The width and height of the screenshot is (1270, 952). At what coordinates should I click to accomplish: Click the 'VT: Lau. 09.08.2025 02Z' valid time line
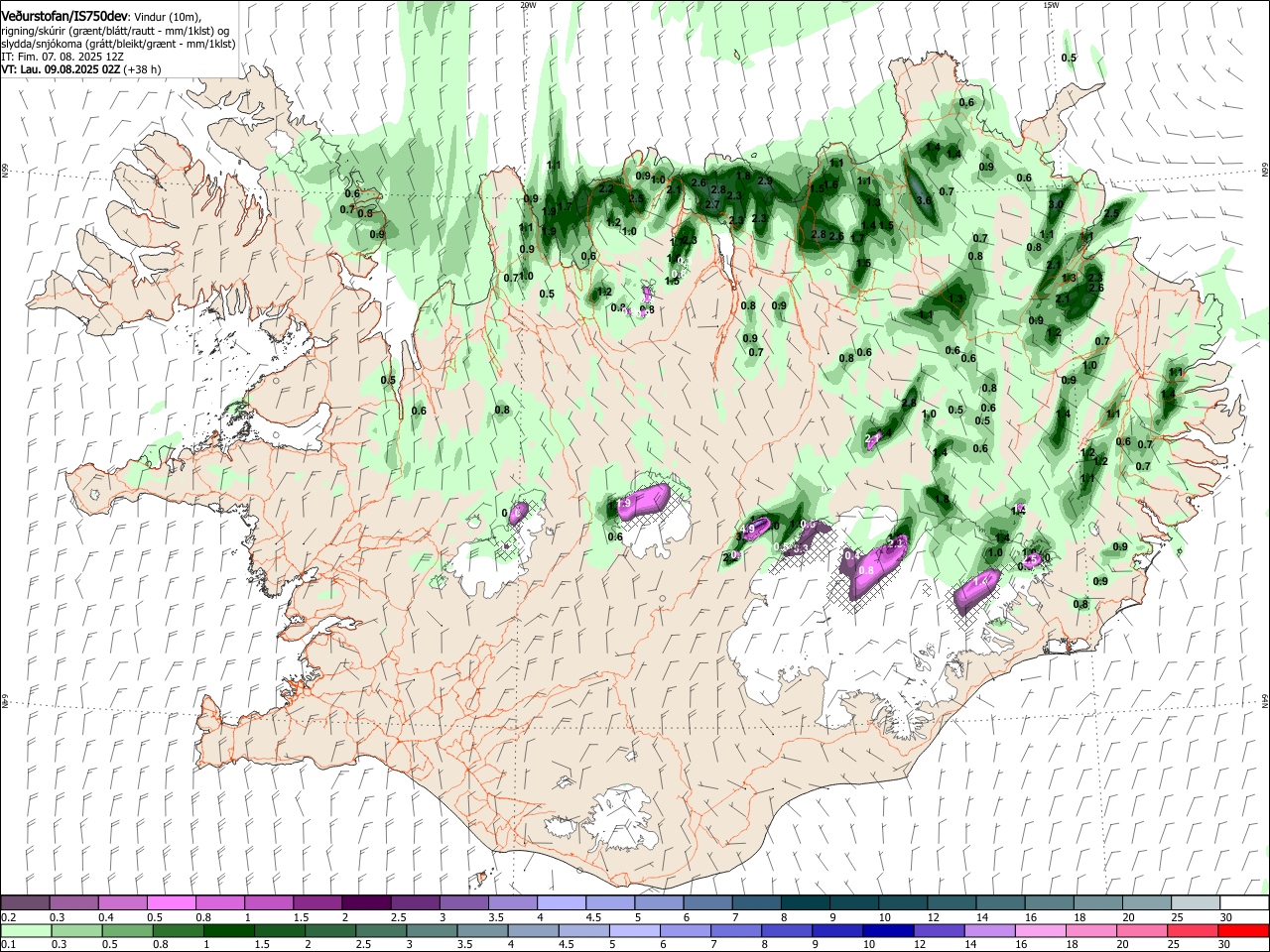(80, 69)
